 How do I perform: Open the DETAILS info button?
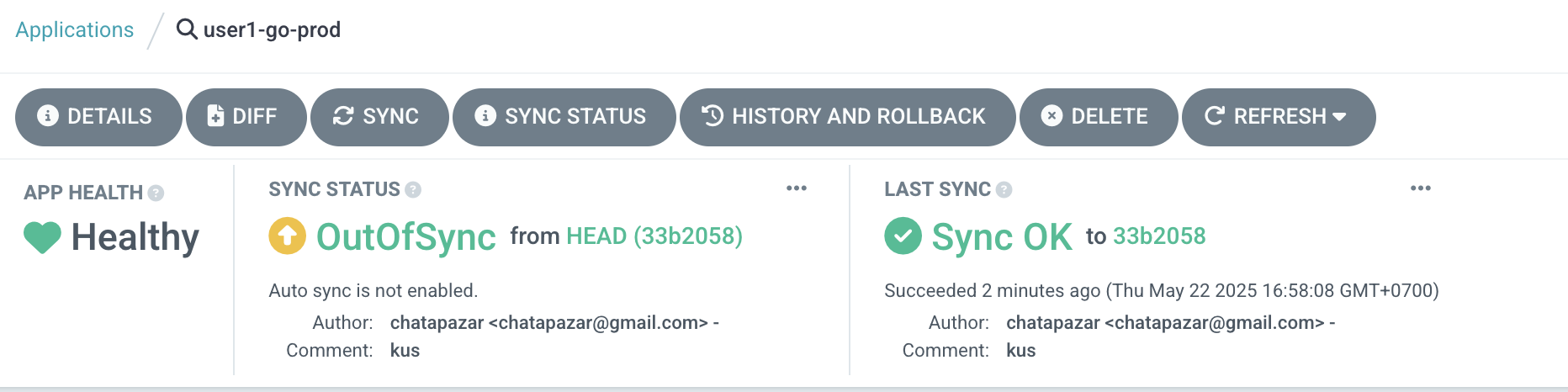[x=98, y=116]
